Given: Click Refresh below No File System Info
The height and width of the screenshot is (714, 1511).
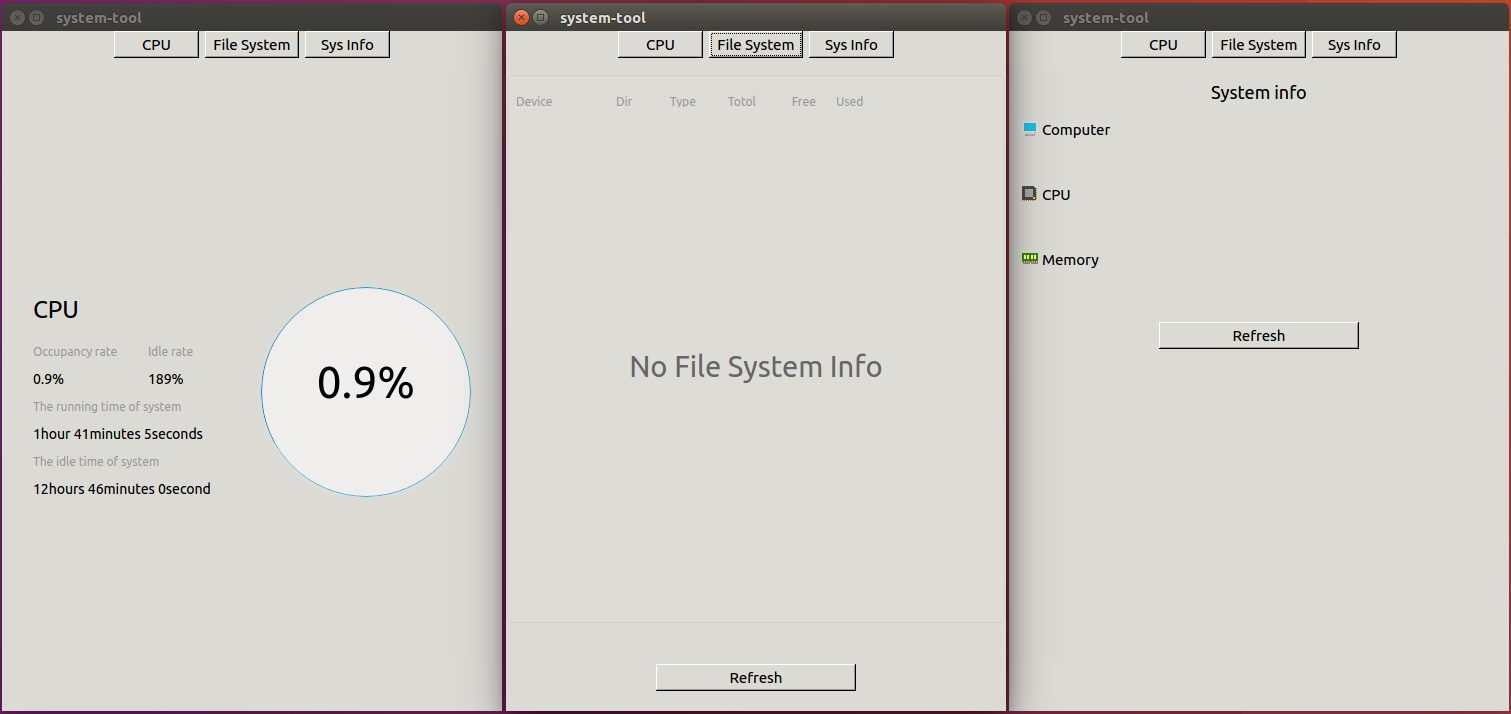Looking at the screenshot, I should point(755,677).
